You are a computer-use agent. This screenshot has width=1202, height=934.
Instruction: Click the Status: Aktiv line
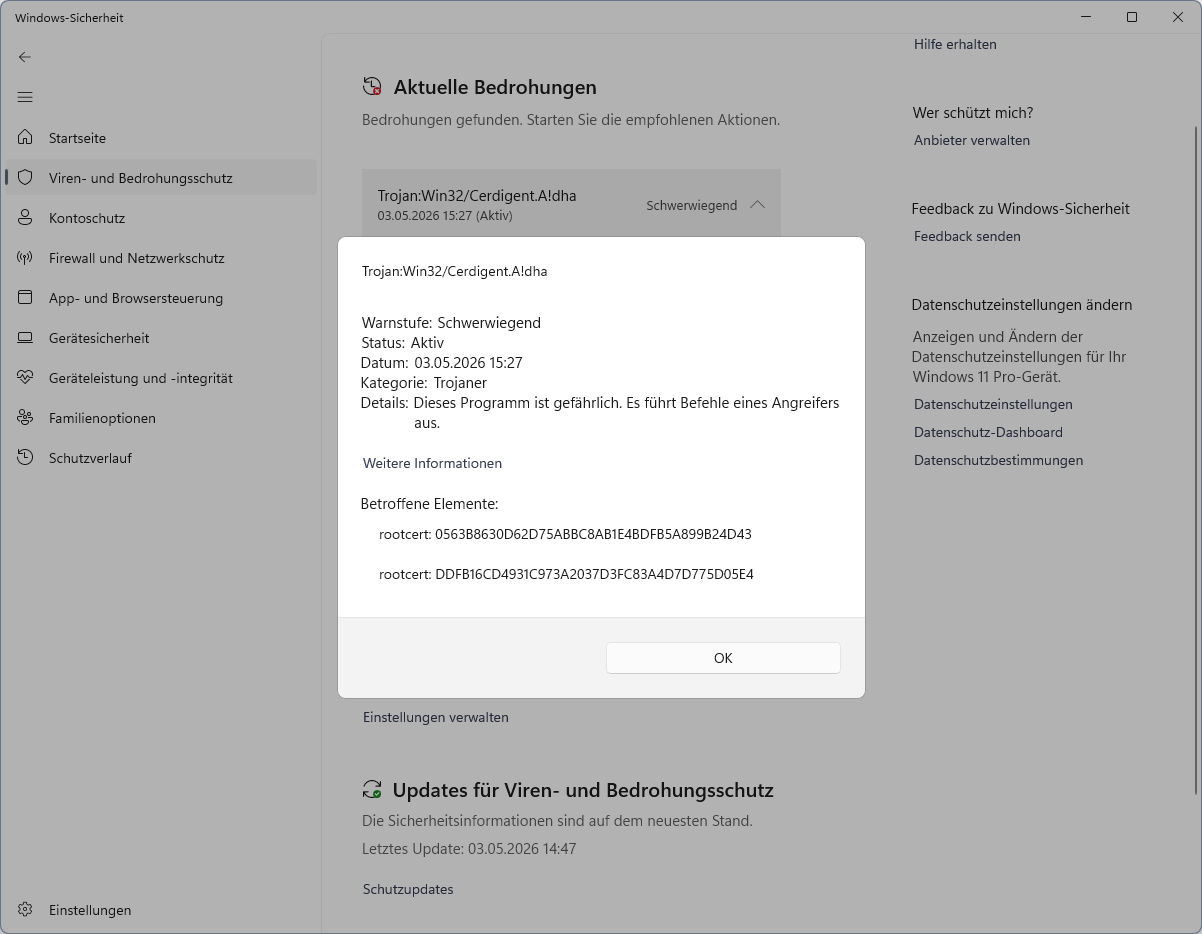tap(402, 342)
